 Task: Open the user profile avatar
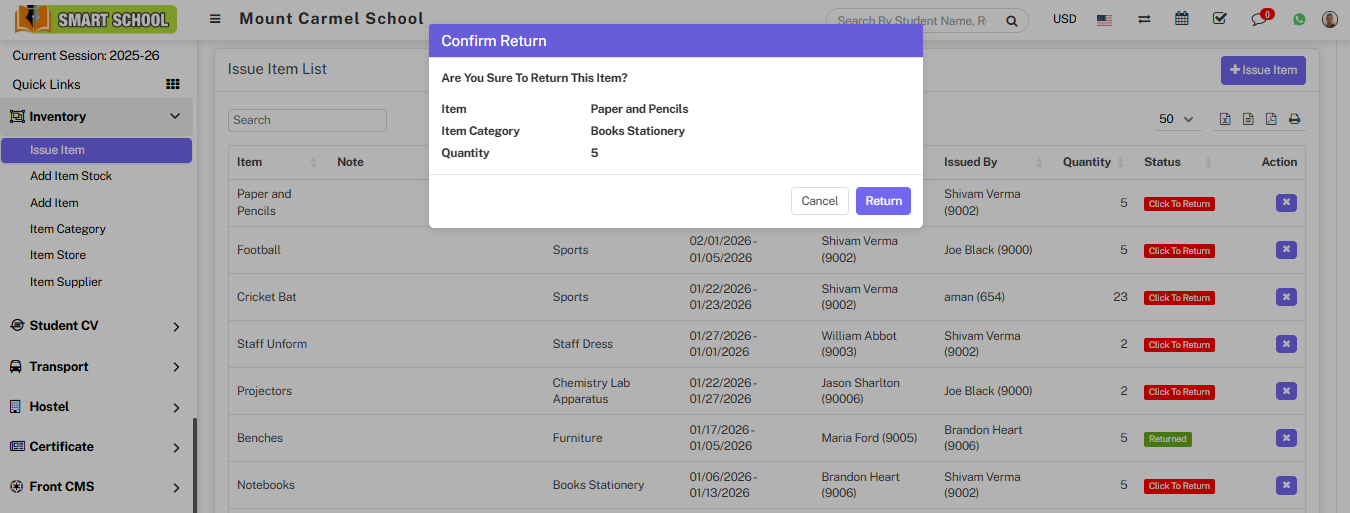point(1329,19)
